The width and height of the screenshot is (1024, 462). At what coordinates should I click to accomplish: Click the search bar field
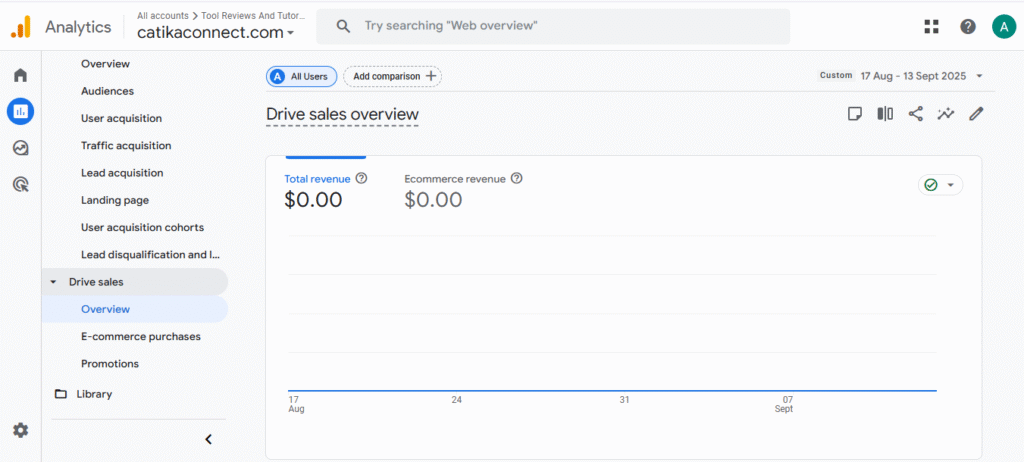[x=553, y=27]
